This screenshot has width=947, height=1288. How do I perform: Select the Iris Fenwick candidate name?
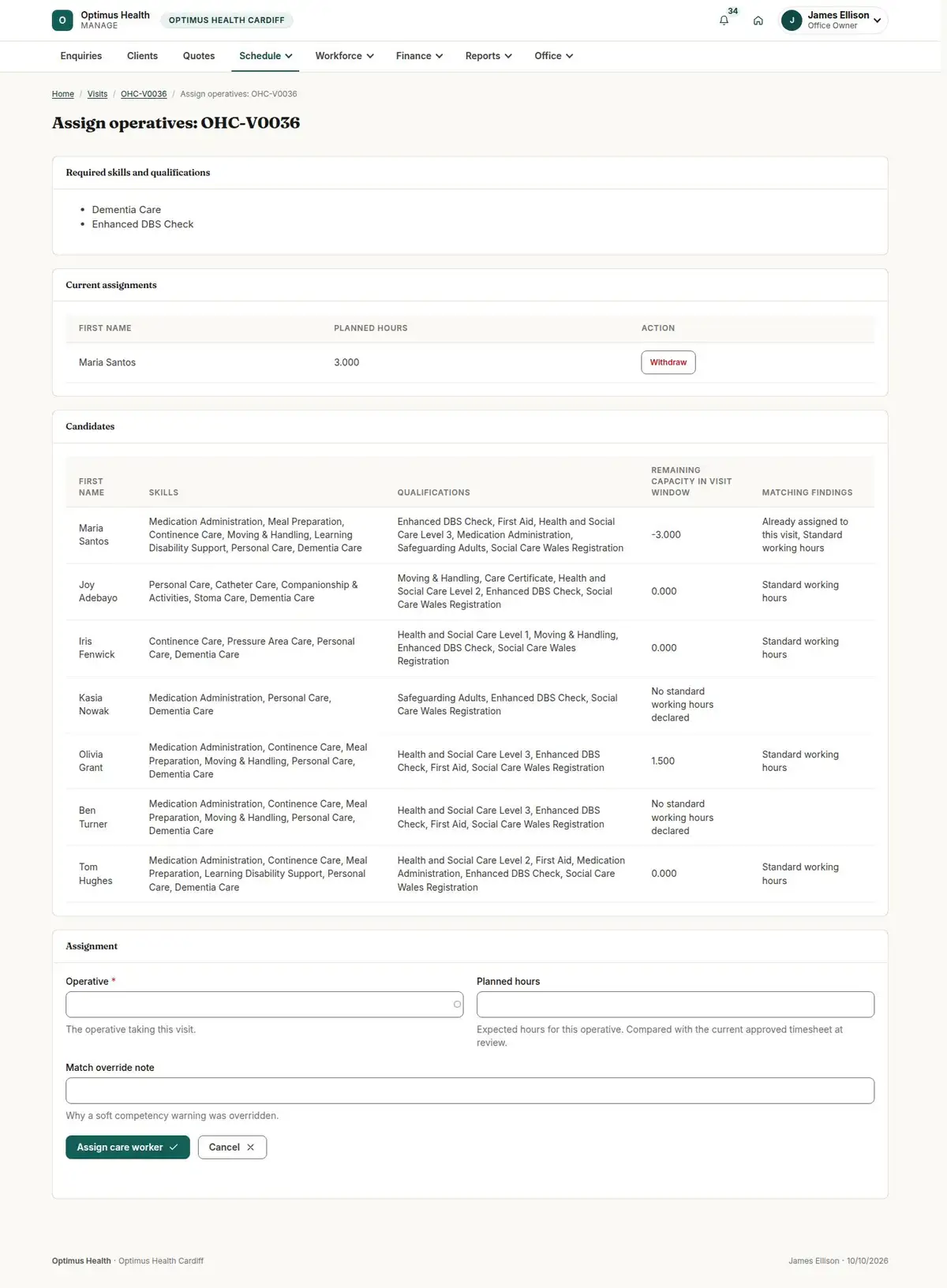click(x=96, y=648)
